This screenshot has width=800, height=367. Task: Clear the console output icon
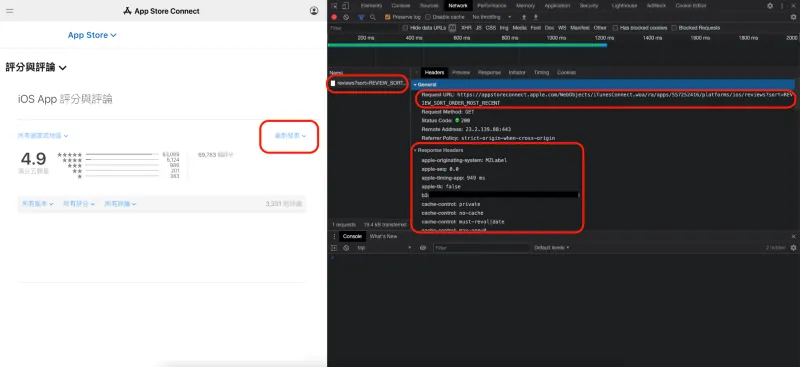346,248
